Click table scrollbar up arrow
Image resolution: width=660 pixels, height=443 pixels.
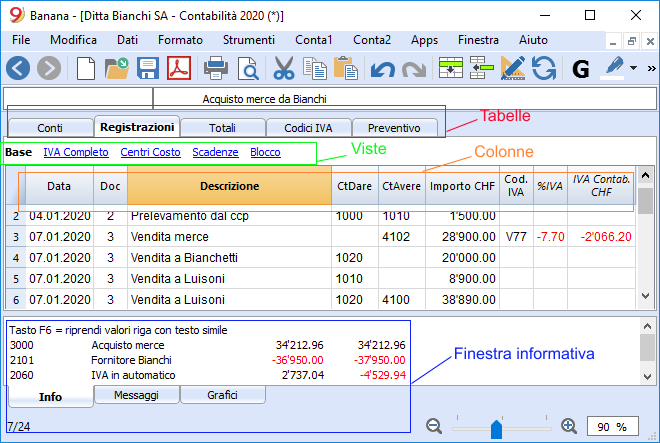coord(645,175)
